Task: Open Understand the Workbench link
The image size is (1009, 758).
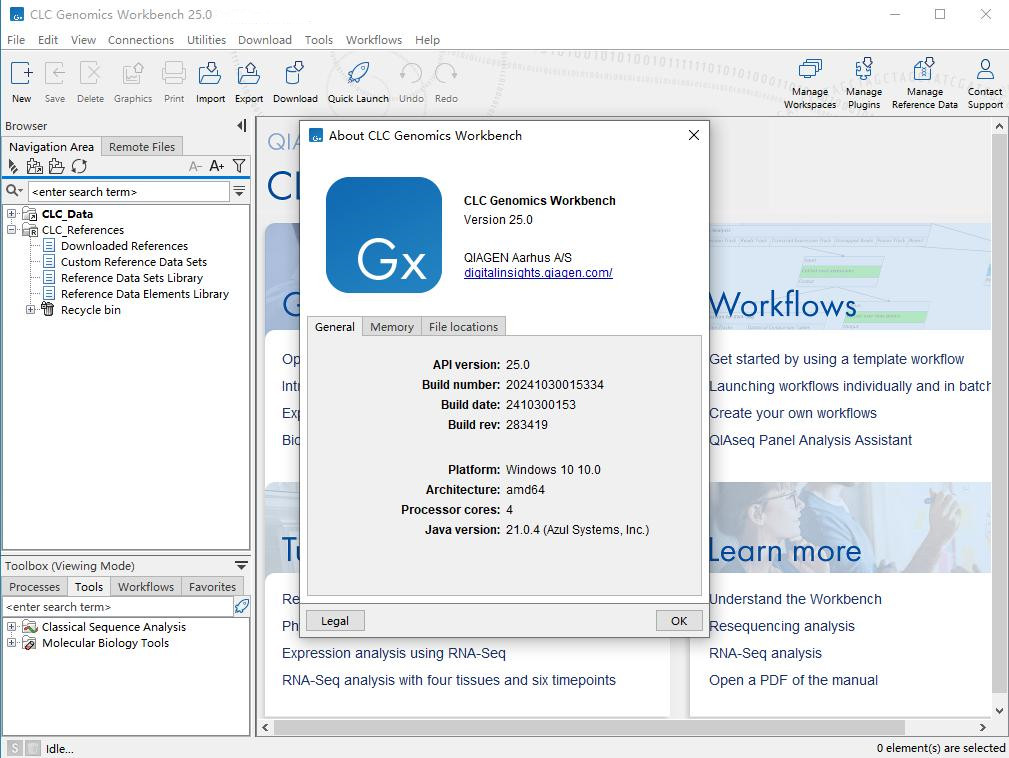Action: [795, 599]
